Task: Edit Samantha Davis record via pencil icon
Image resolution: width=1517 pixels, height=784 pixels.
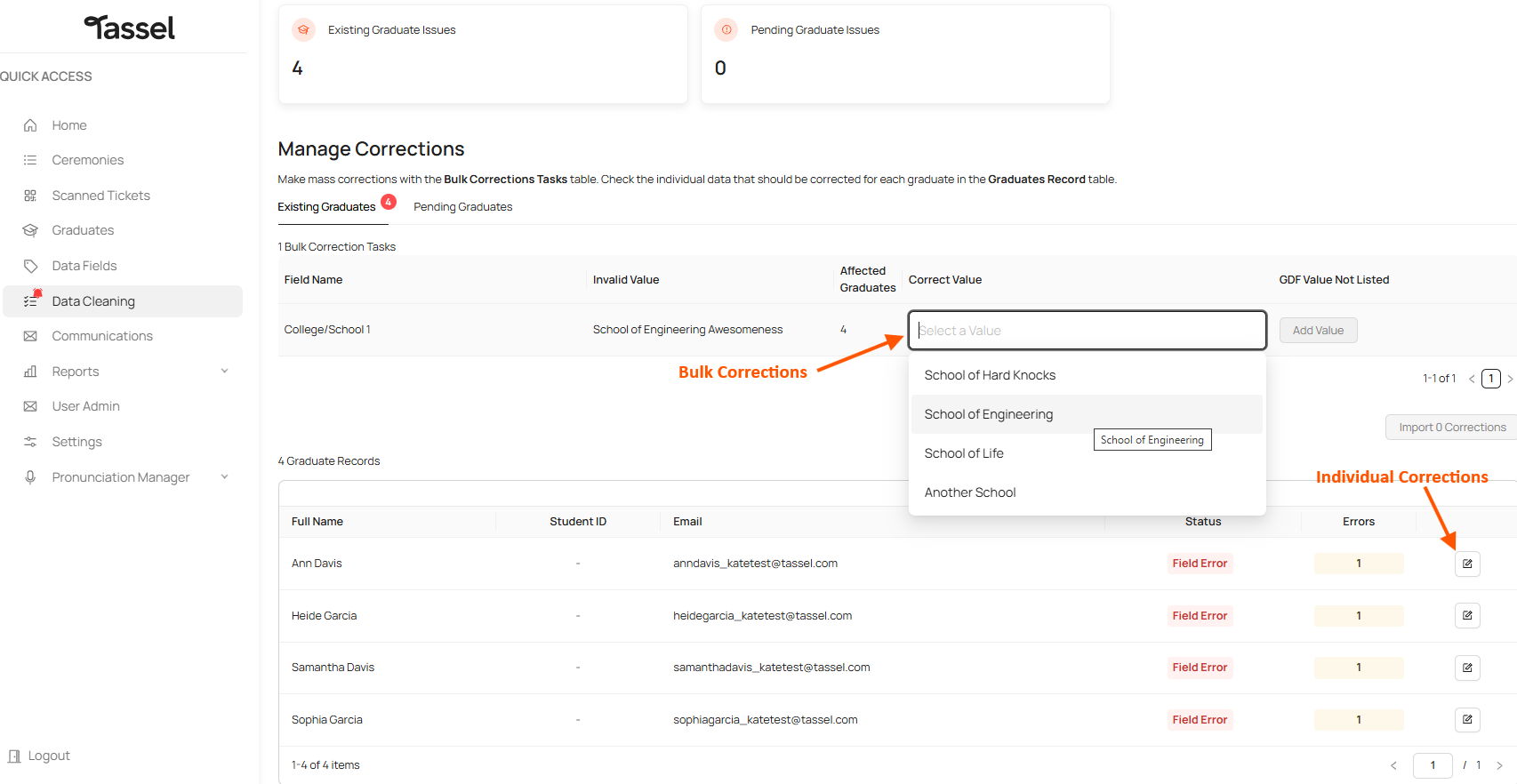Action: click(x=1467, y=668)
